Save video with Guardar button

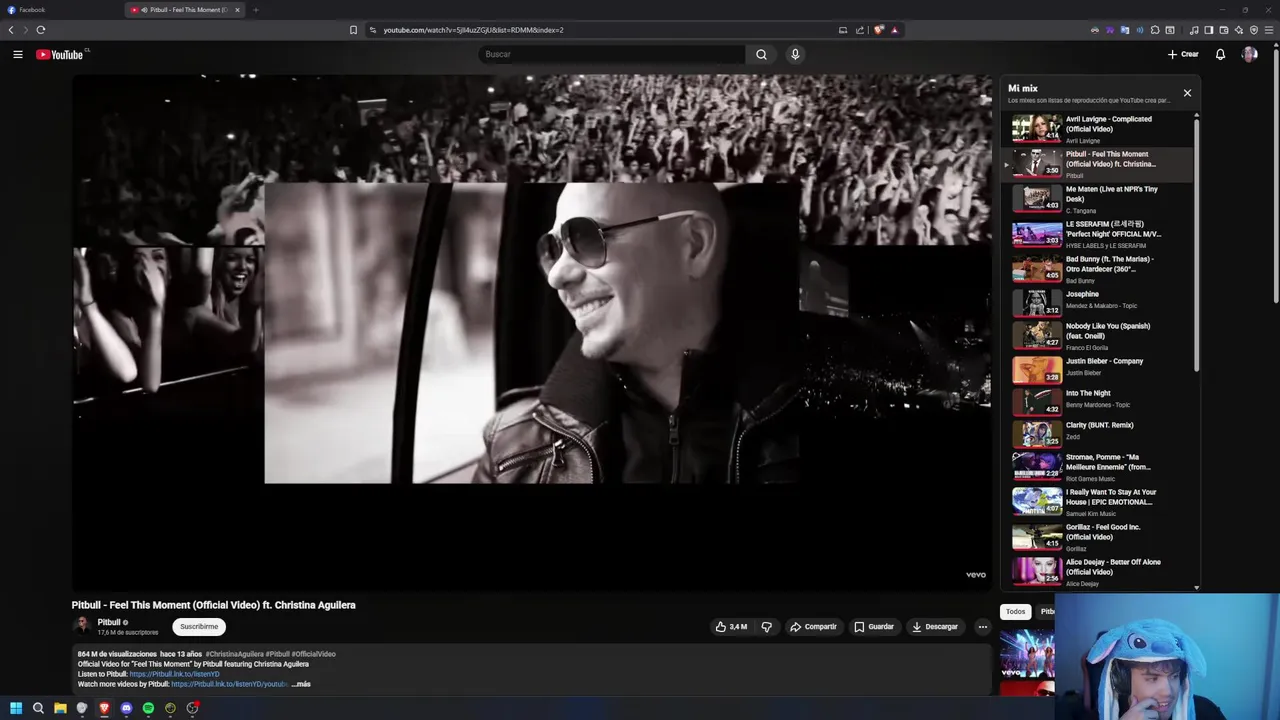point(874,627)
